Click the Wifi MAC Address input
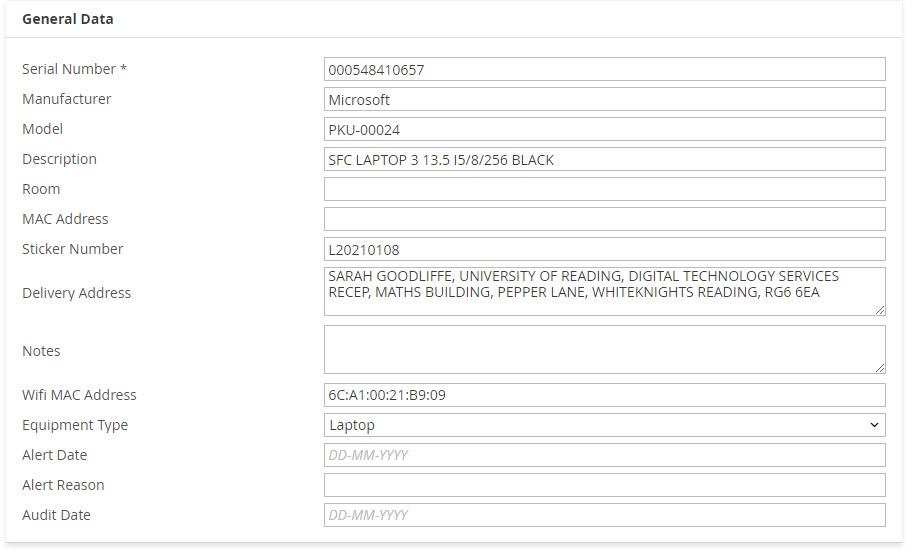 pos(604,395)
